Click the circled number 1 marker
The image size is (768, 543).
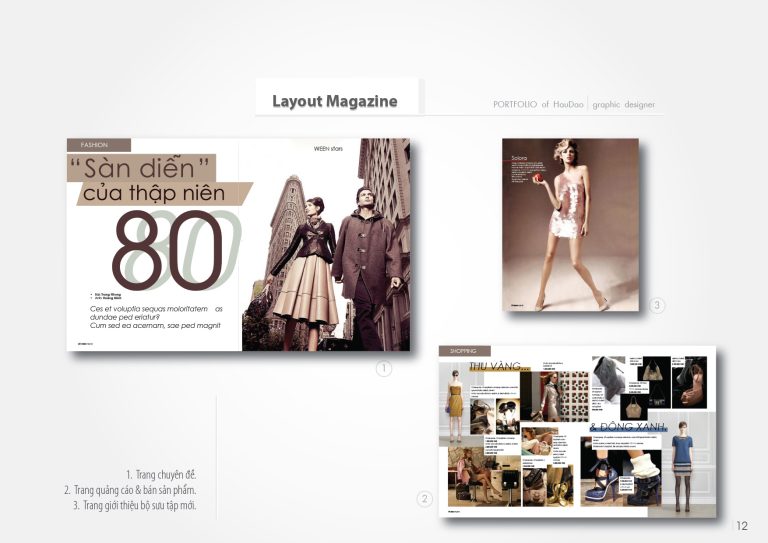[383, 369]
